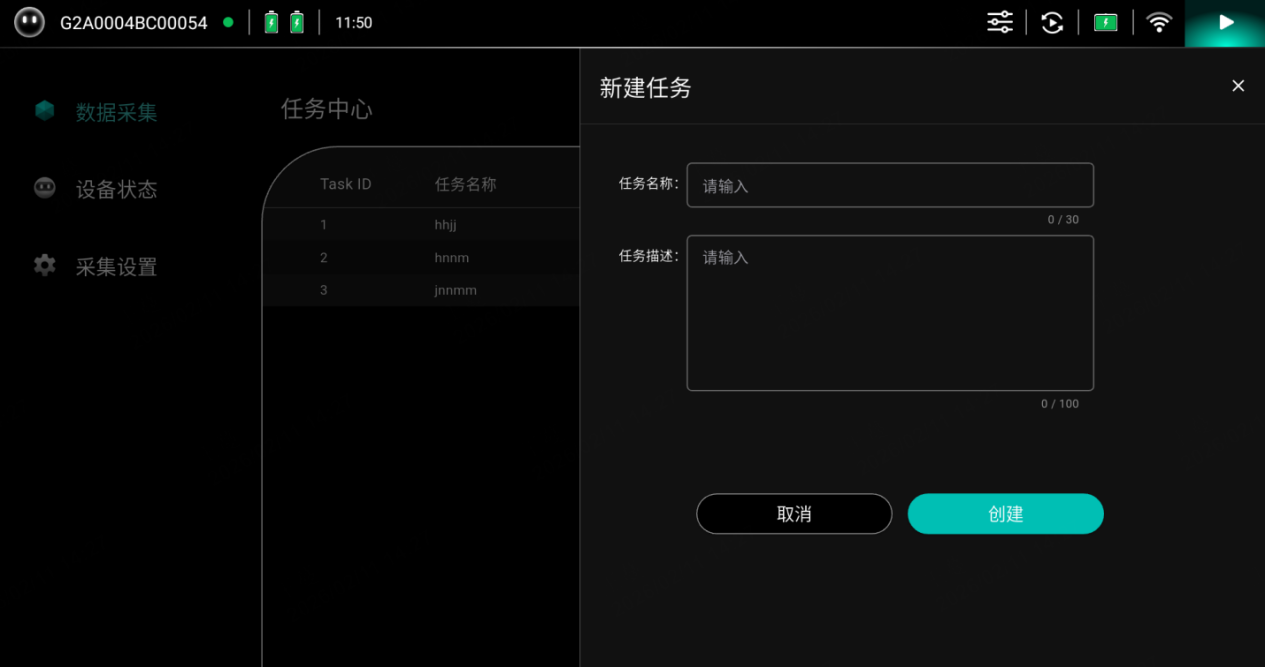Open 设备状态 in the sidebar
Screen dimensions: 1265x667
point(117,189)
